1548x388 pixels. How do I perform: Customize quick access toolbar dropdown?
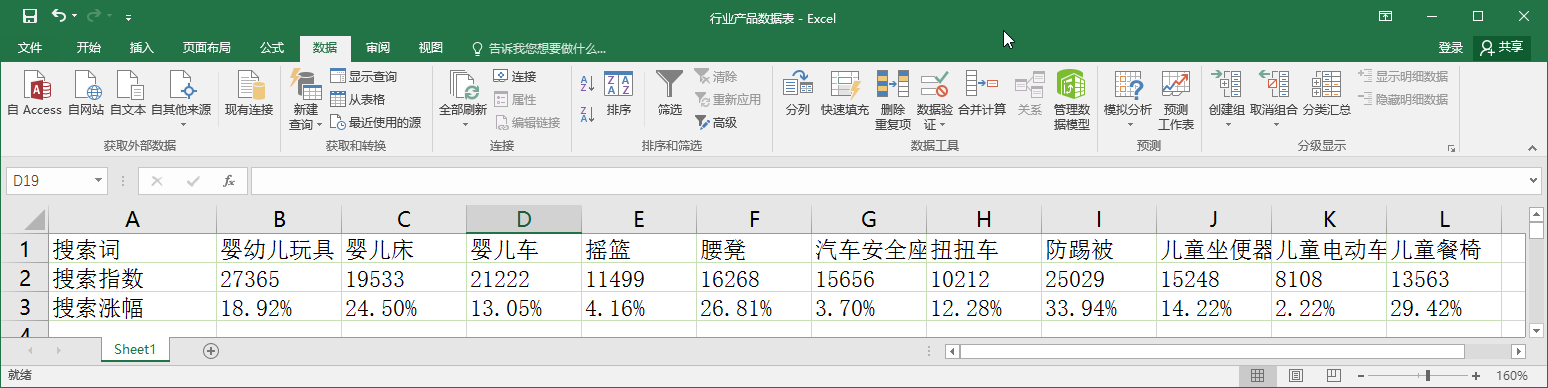[x=129, y=18]
